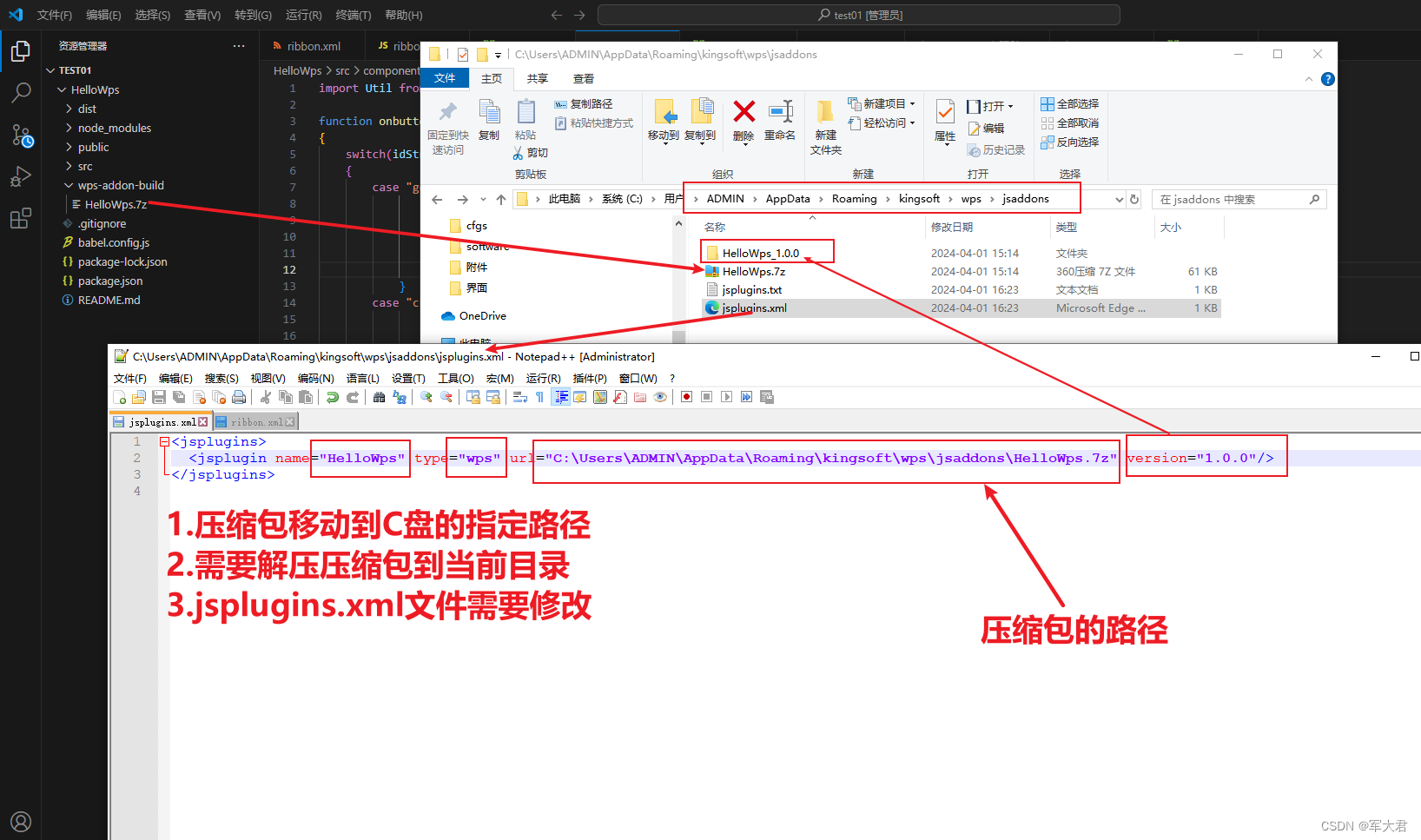The image size is (1421, 840).
Task: Open the VS Code Explorer sidebar icon
Action: [21, 51]
